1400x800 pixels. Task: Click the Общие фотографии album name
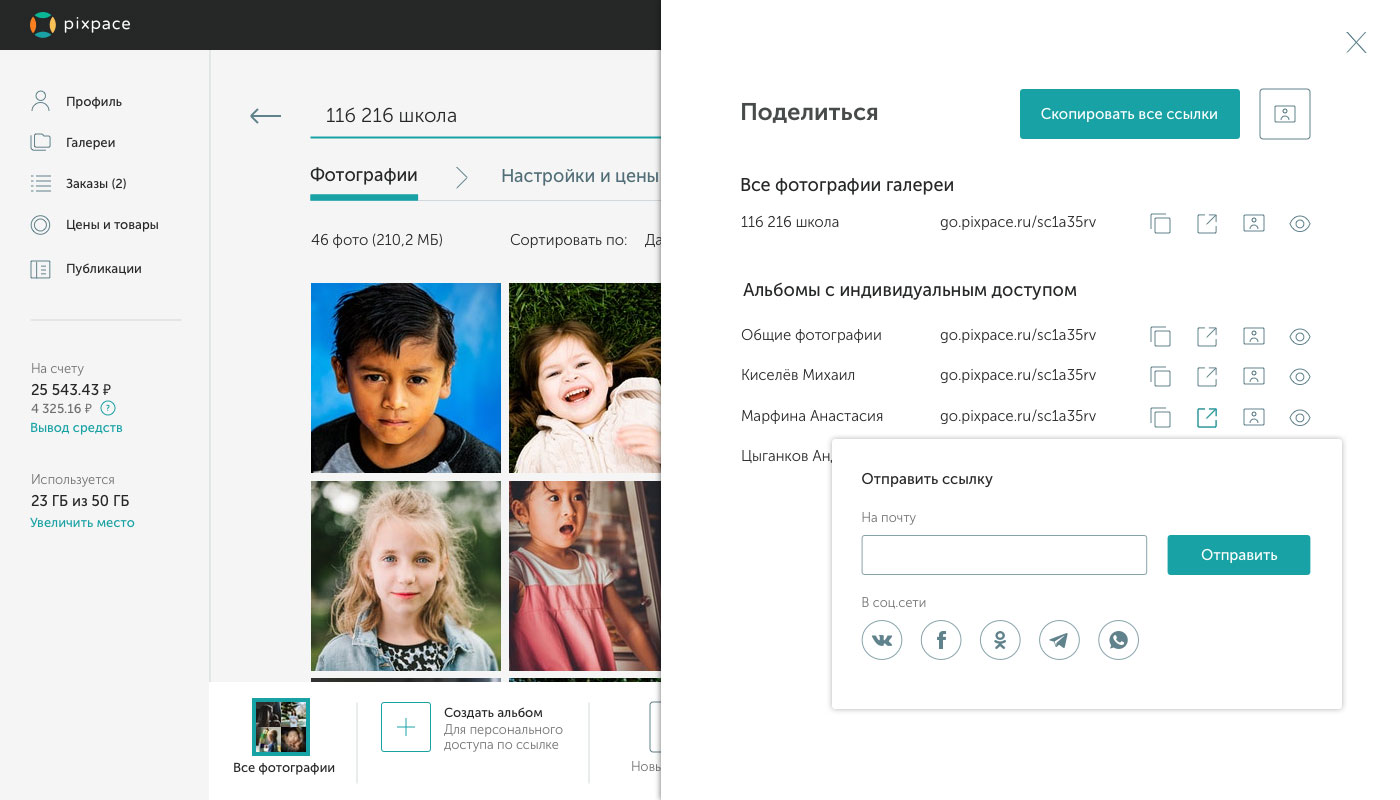(811, 335)
